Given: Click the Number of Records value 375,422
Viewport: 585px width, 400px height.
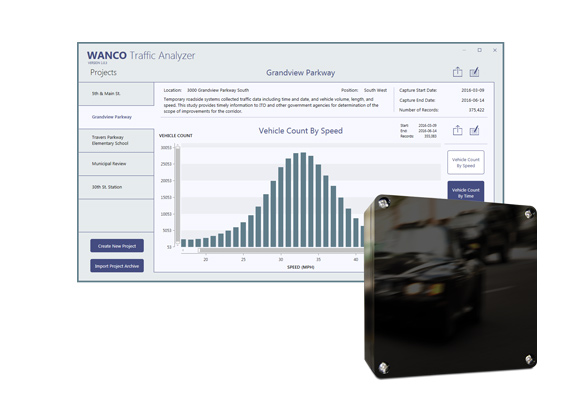Looking at the screenshot, I should click(x=476, y=110).
